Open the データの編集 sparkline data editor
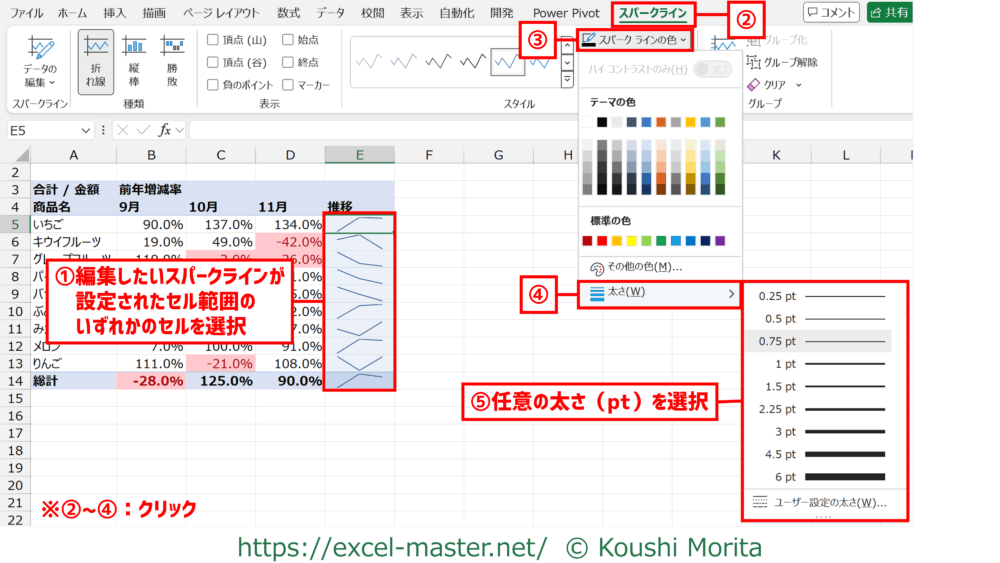This screenshot has height=563, width=1000. point(40,62)
